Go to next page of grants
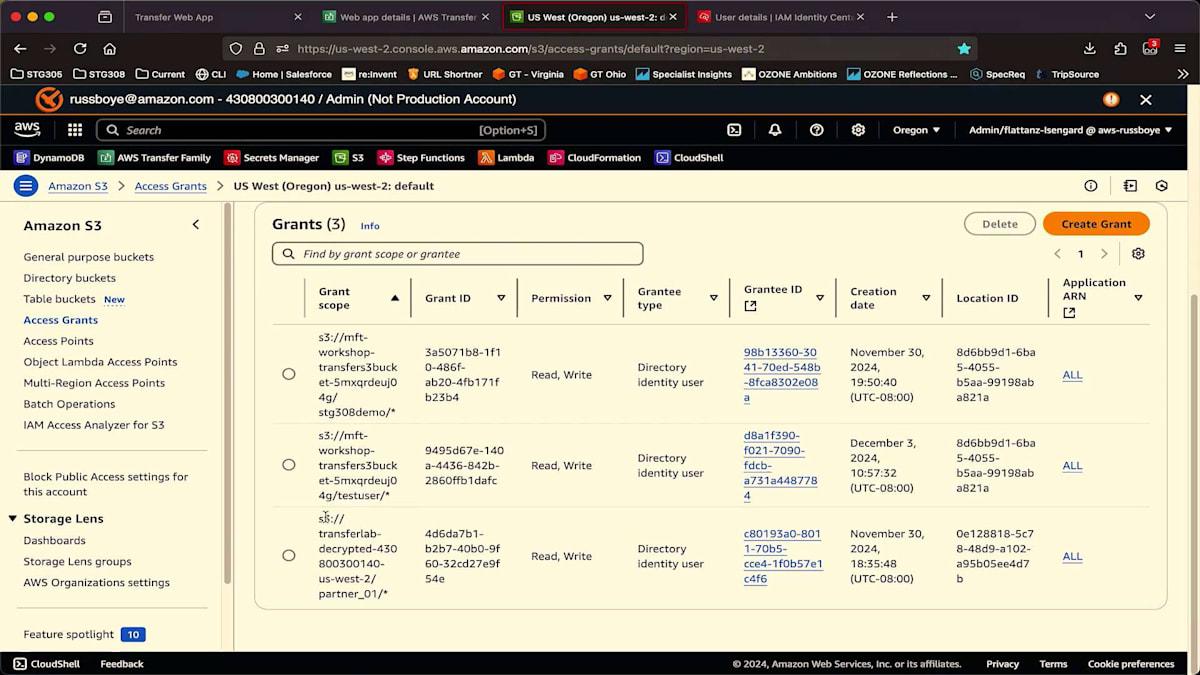The image size is (1200, 675). point(1104,254)
